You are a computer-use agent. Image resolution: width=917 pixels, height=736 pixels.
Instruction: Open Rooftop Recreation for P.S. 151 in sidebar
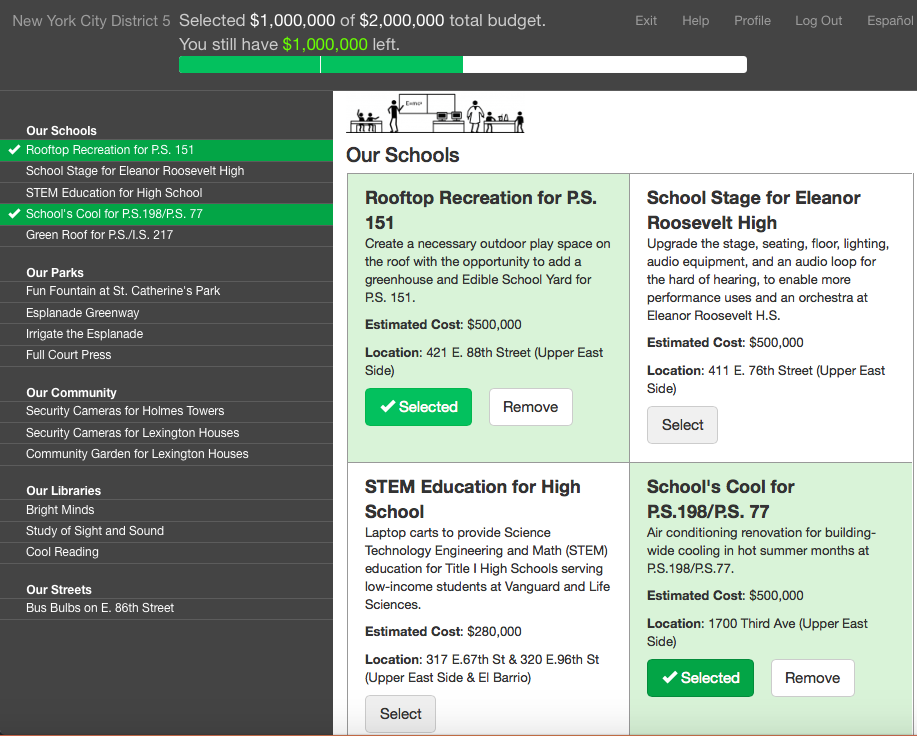coord(166,150)
